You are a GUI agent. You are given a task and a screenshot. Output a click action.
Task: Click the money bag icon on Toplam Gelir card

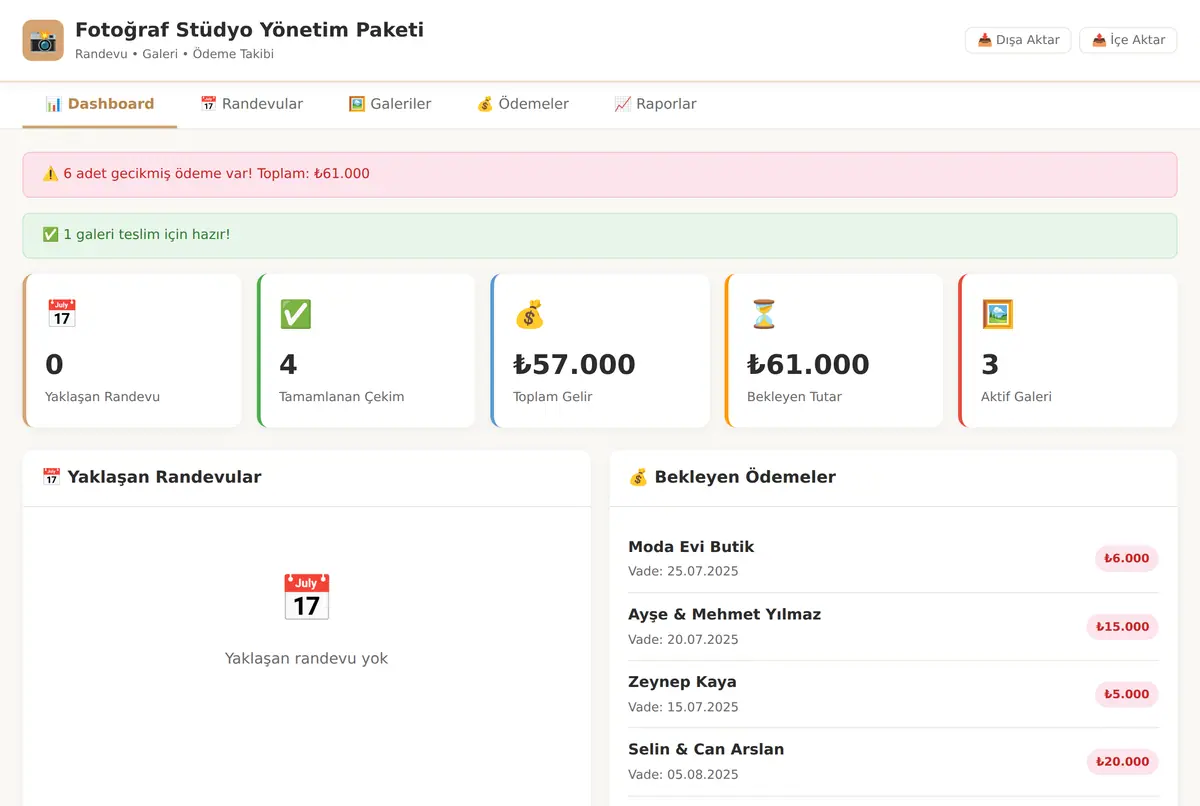(529, 314)
